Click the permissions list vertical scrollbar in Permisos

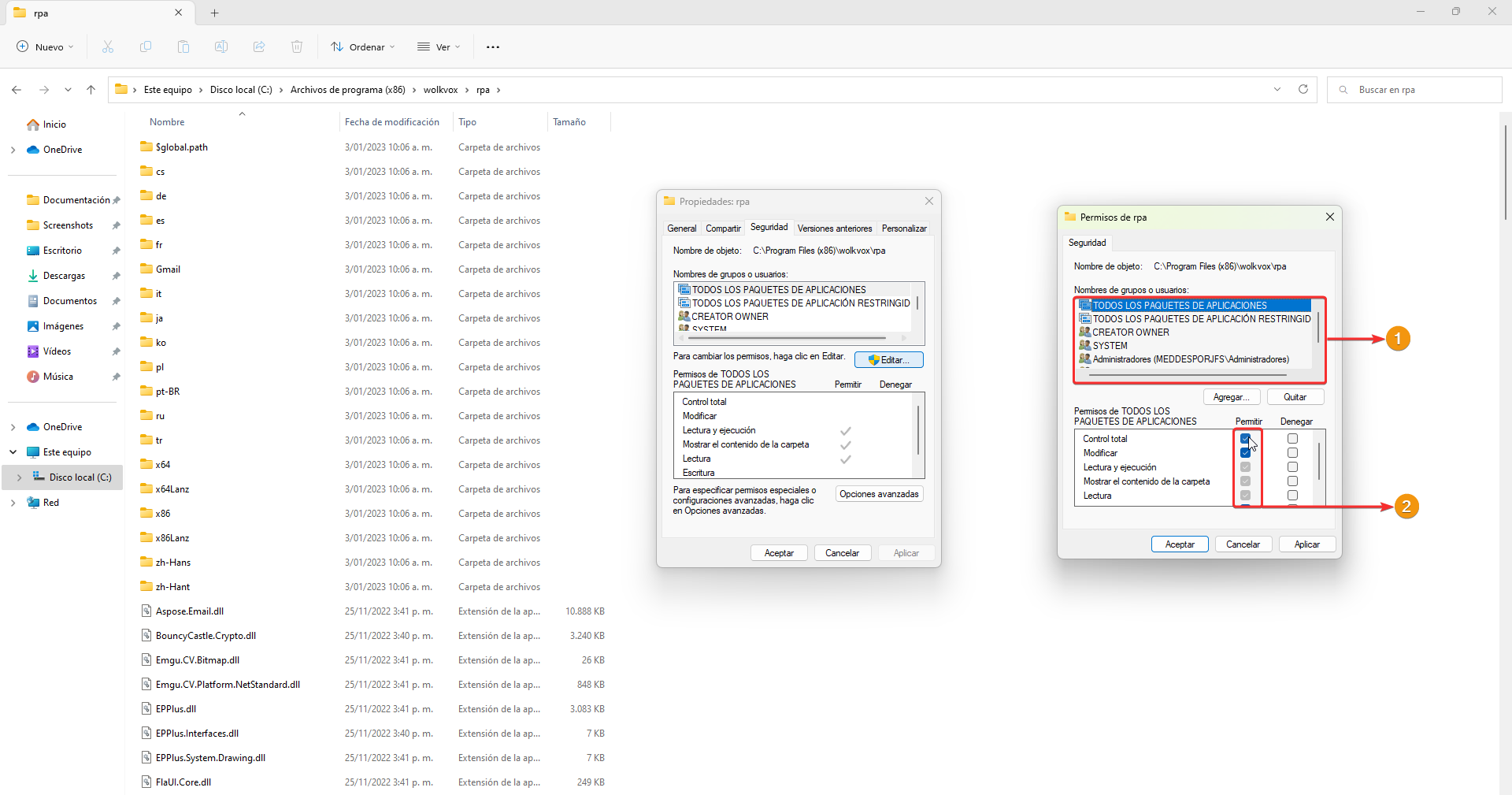1319,461
